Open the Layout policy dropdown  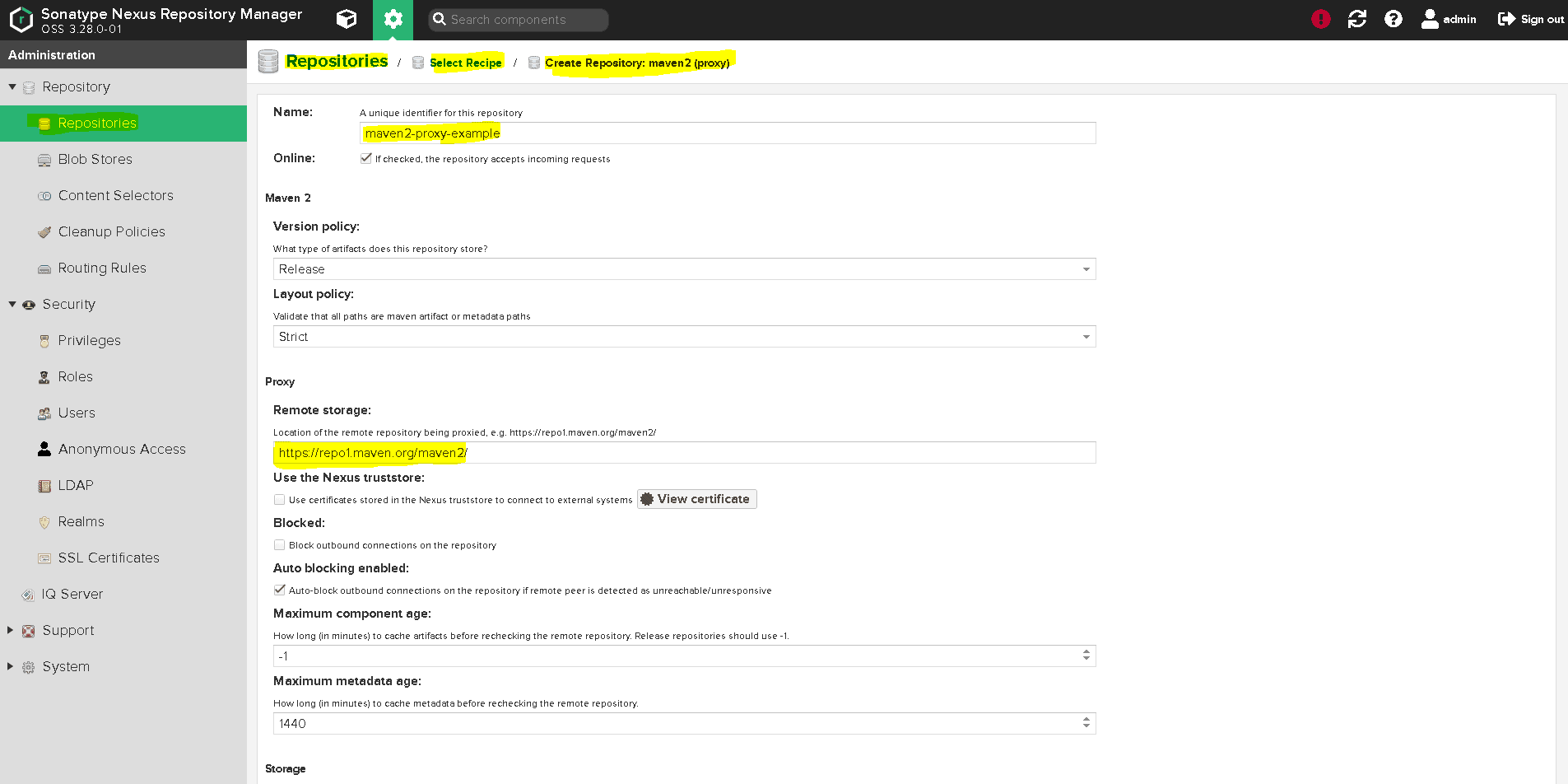[x=1086, y=336]
